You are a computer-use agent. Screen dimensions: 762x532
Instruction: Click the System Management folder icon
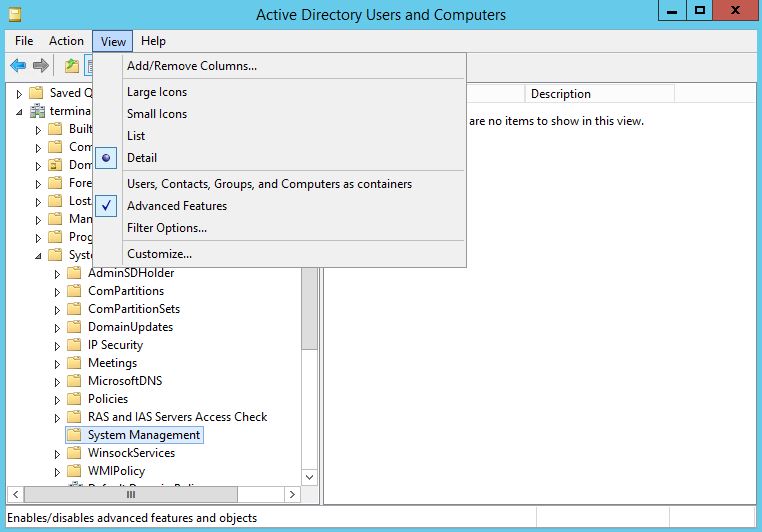pyautogui.click(x=74, y=435)
